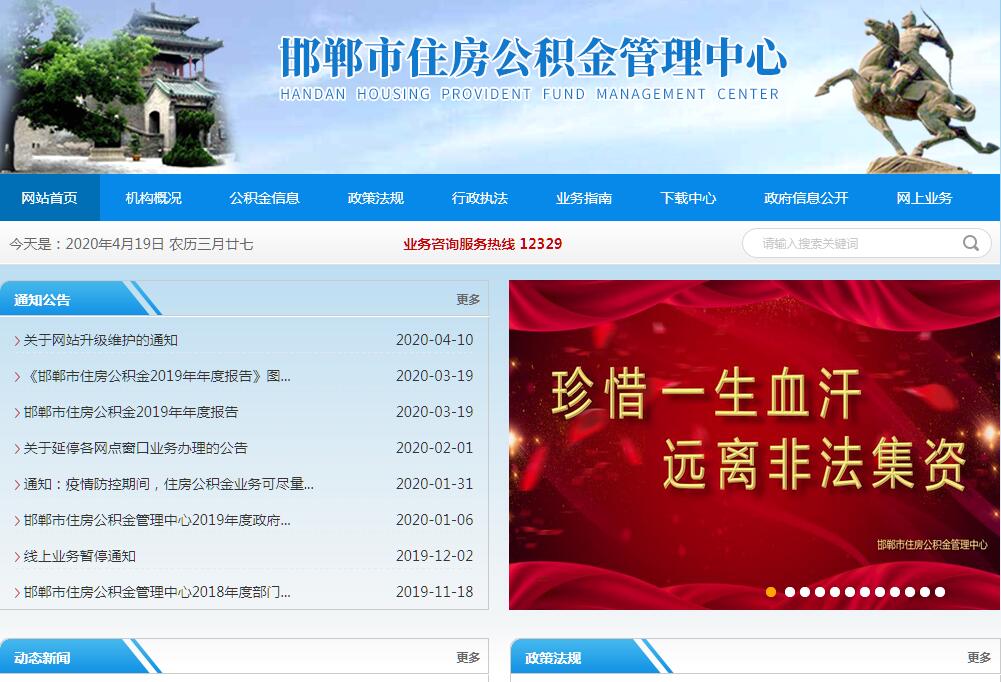Click 更多 in the 通知公告 panel

coord(468,299)
